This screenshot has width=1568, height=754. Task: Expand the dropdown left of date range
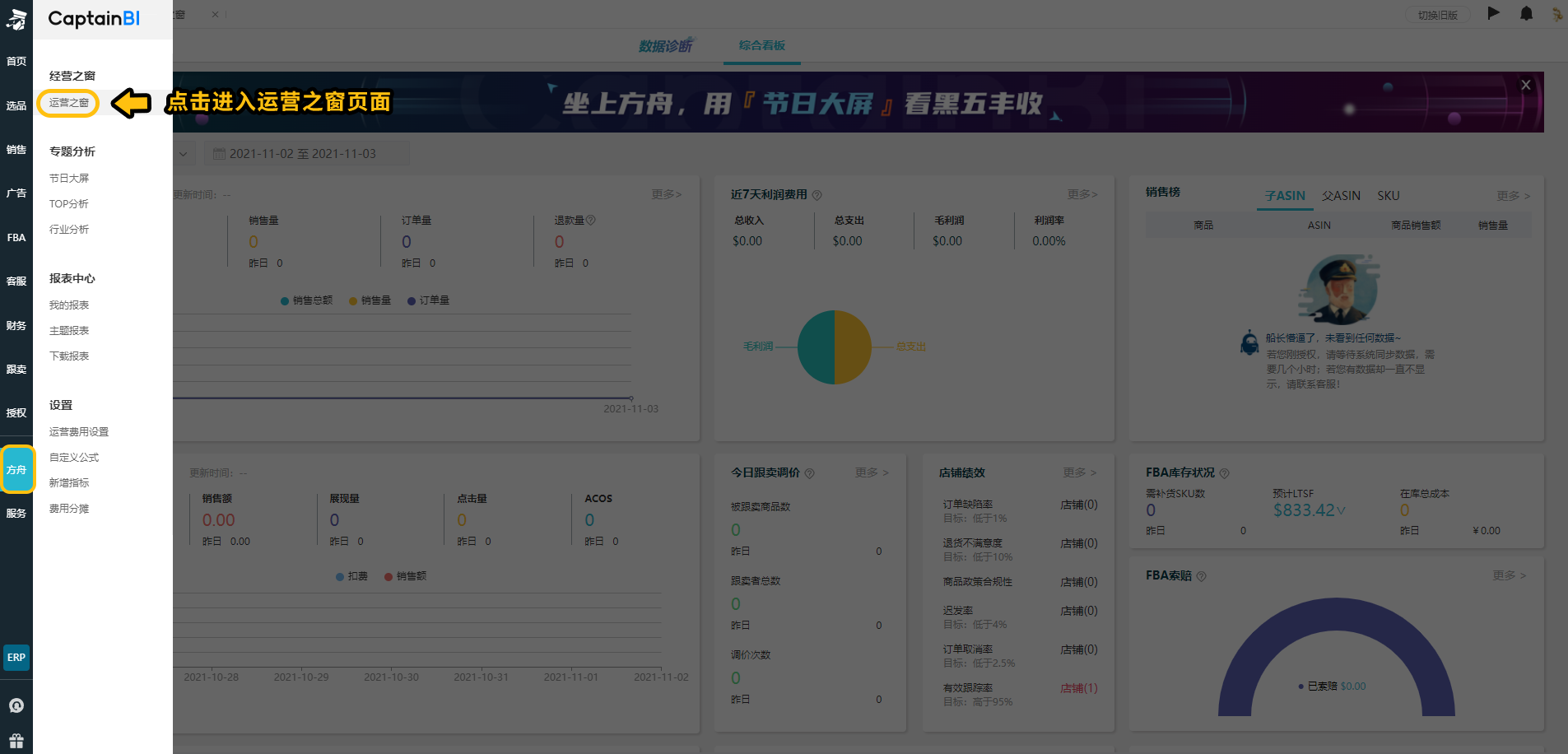click(x=184, y=154)
